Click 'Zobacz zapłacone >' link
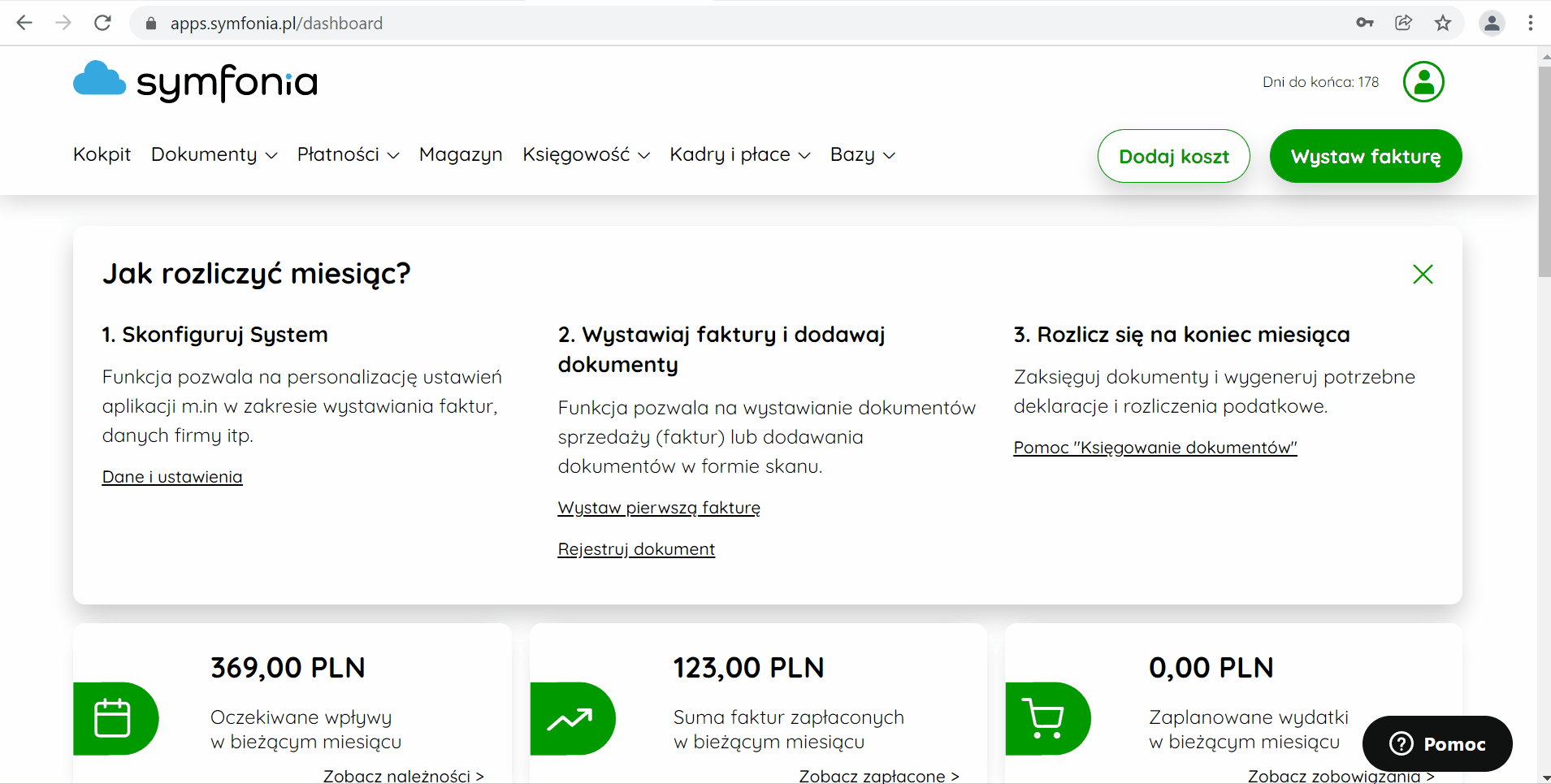1551x784 pixels. coord(879,775)
